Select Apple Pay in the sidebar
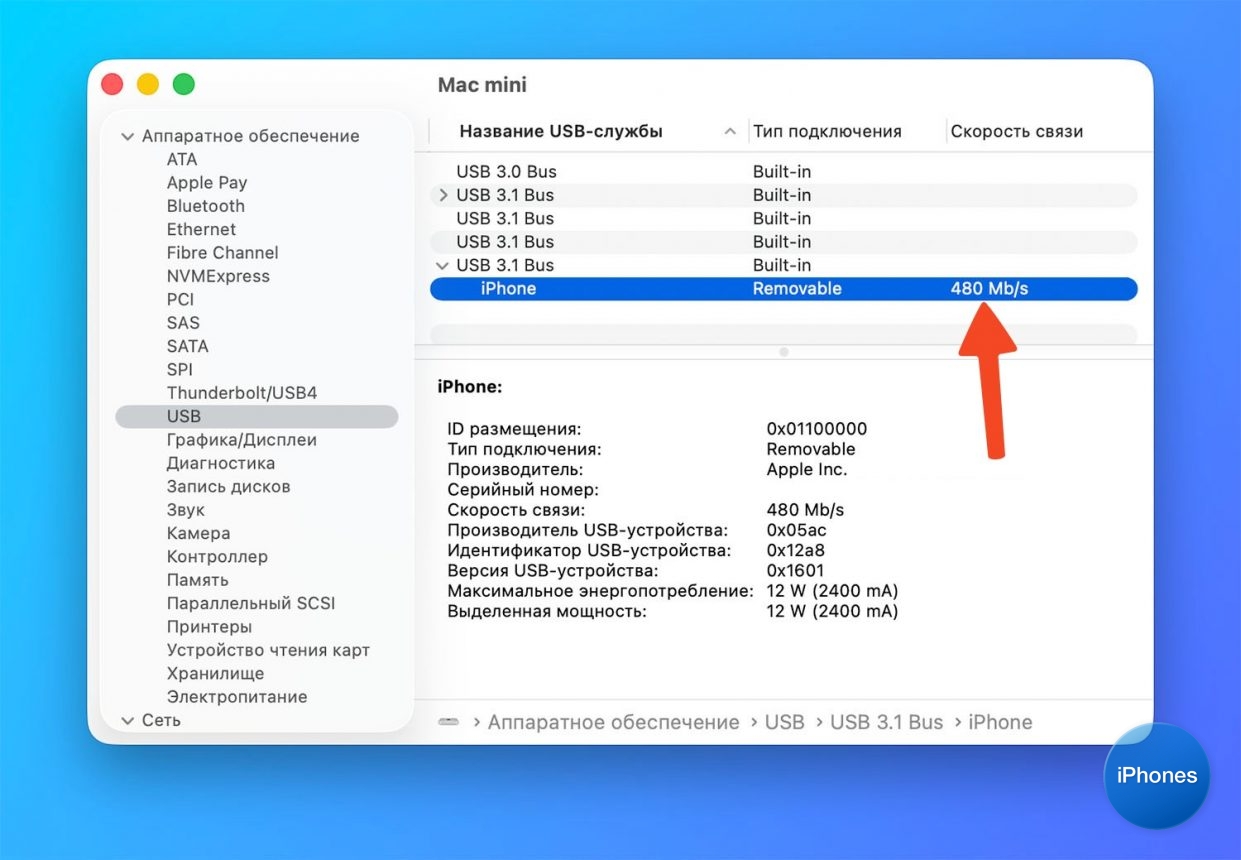Screen dimensions: 1241x860 click(207, 182)
